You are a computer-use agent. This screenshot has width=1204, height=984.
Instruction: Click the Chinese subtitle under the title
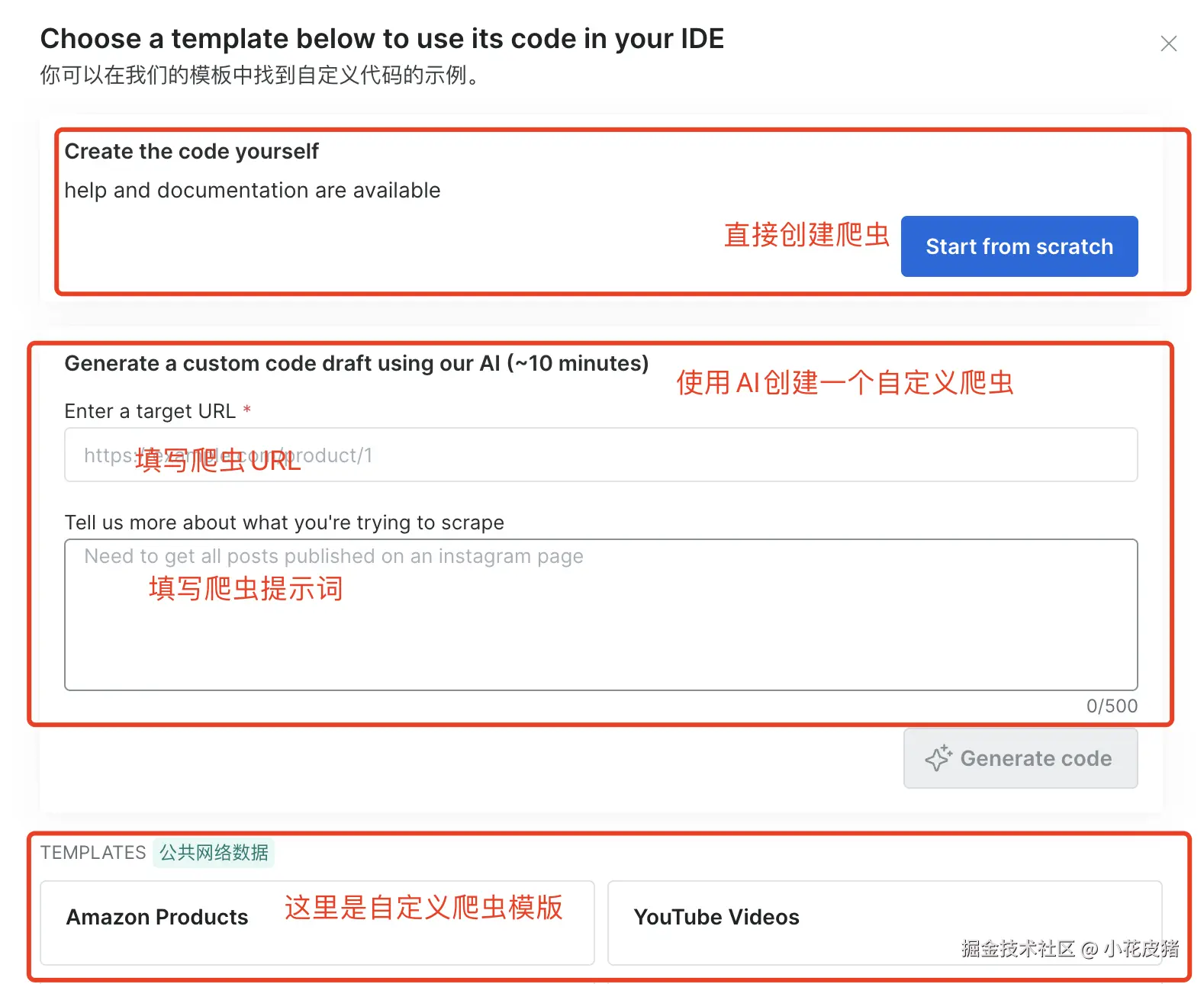pos(259,76)
